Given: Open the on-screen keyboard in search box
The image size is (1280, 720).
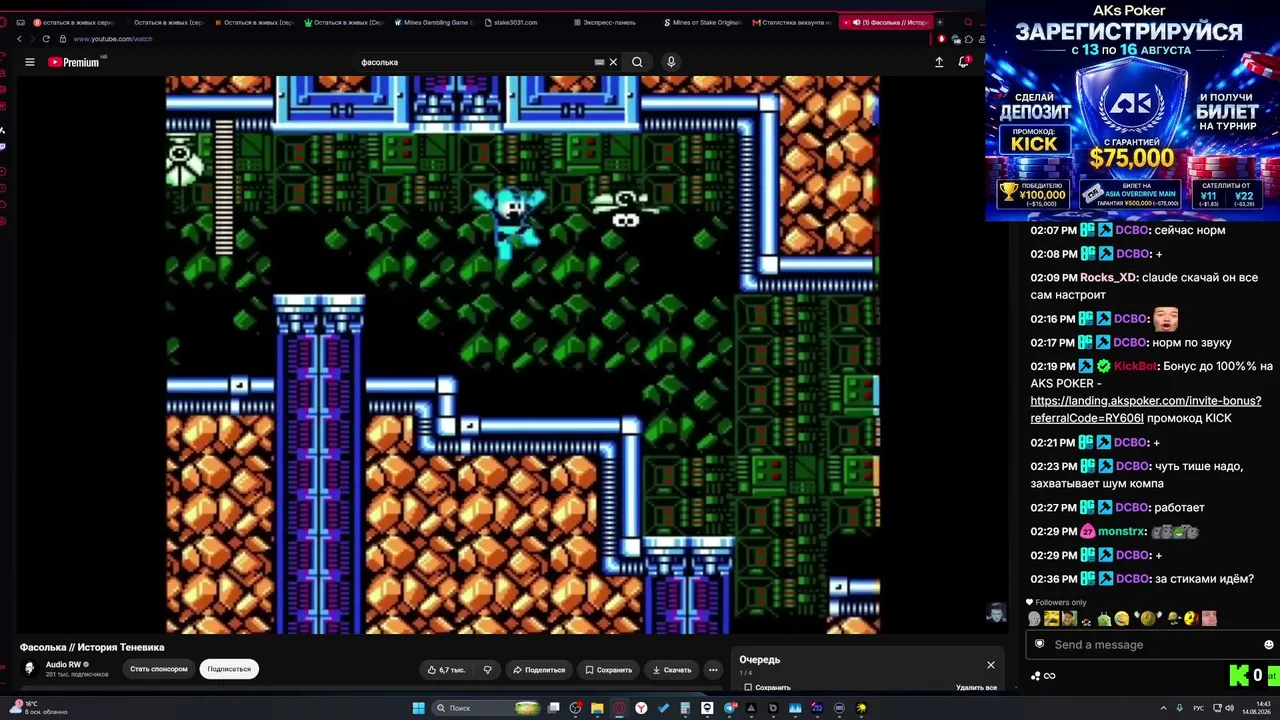Looking at the screenshot, I should pyautogui.click(x=599, y=62).
